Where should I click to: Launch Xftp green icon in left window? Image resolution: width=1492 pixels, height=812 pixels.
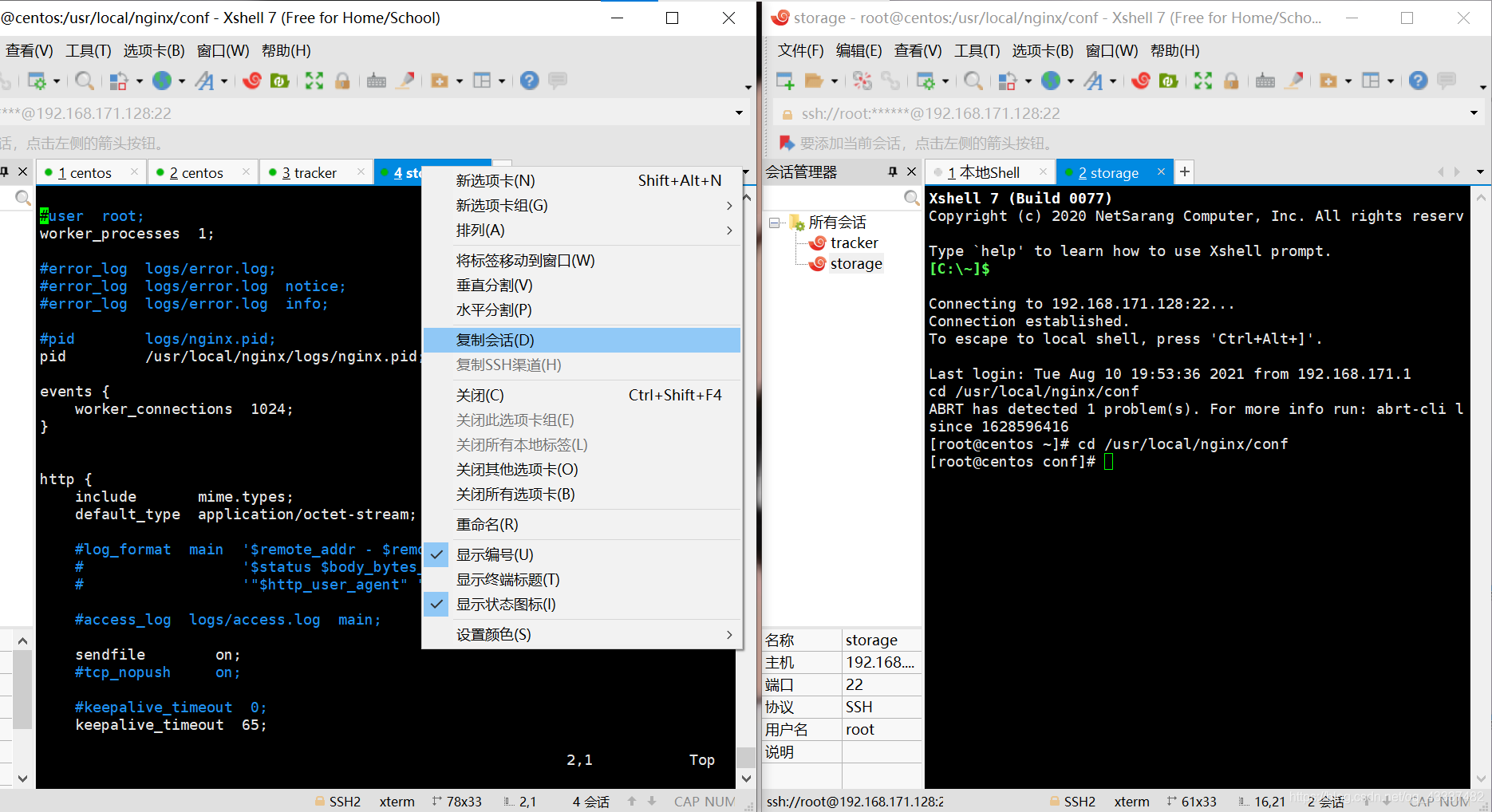(x=279, y=81)
